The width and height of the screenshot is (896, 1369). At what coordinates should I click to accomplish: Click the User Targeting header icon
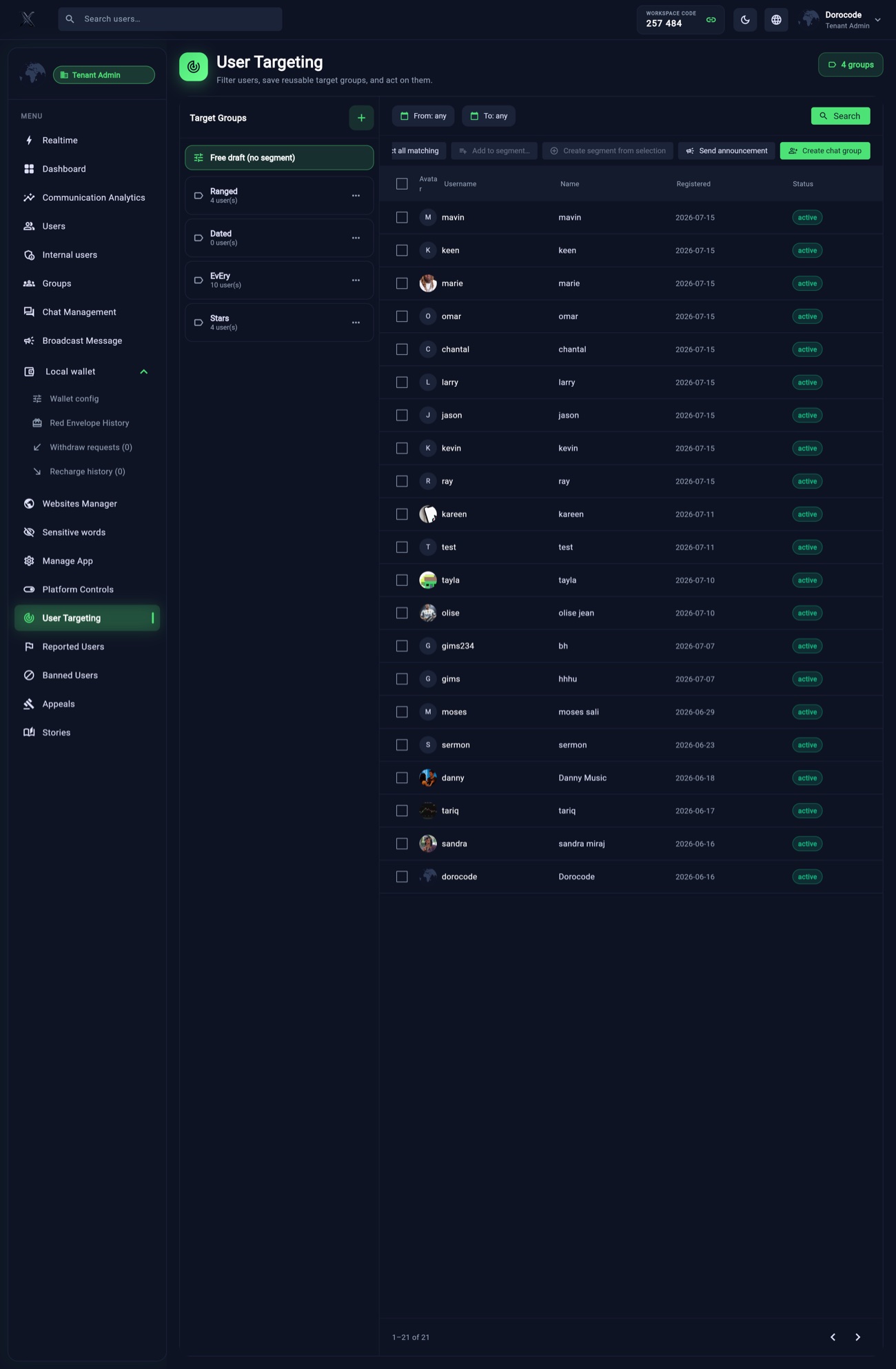[194, 67]
